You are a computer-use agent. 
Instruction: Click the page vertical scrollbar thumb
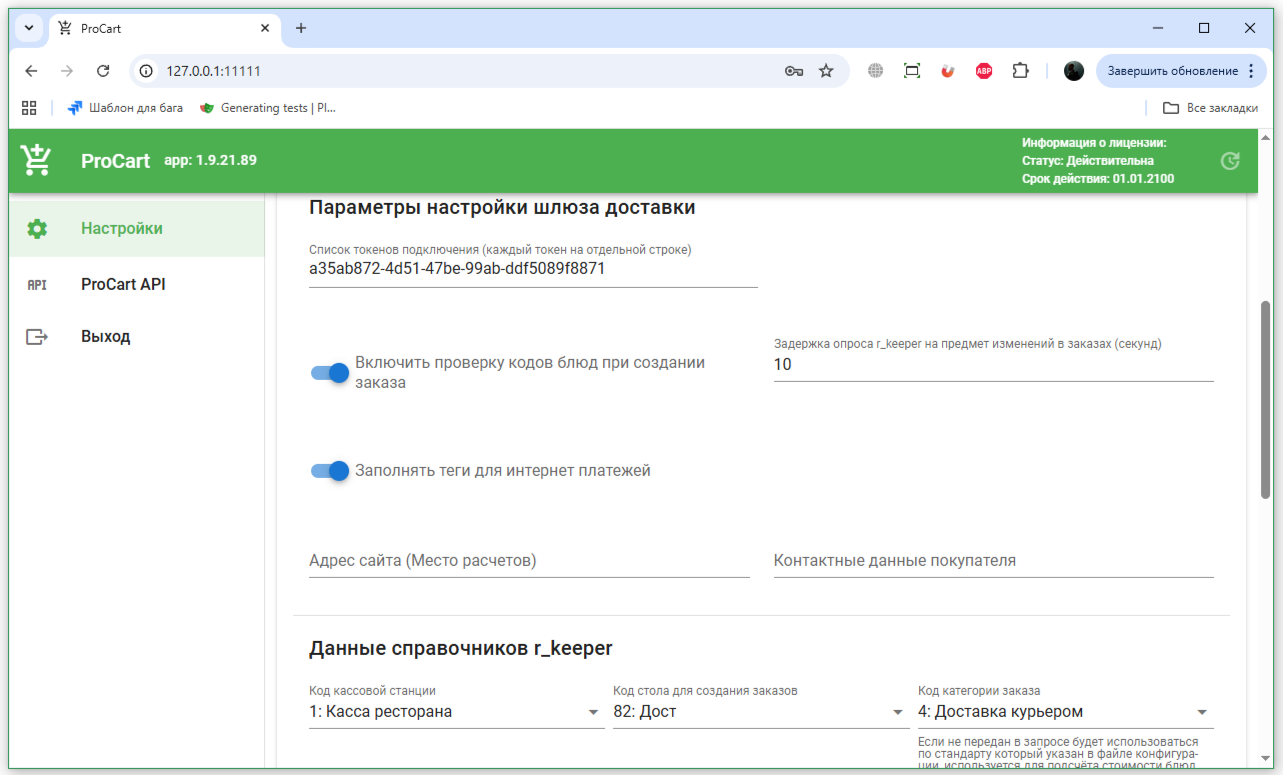(1265, 400)
